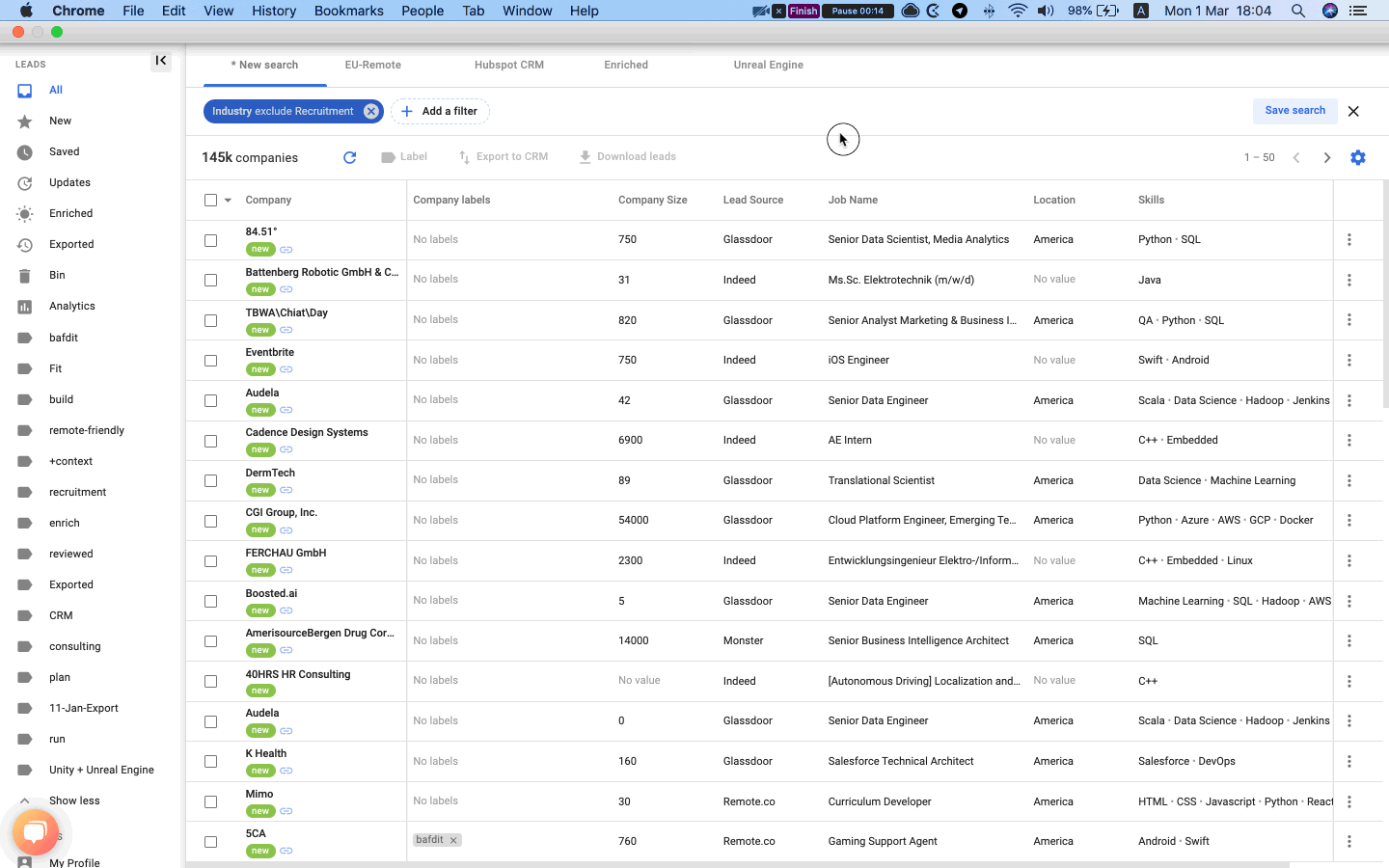Open the History menu
Screen dimensions: 1389x868
click(274, 11)
